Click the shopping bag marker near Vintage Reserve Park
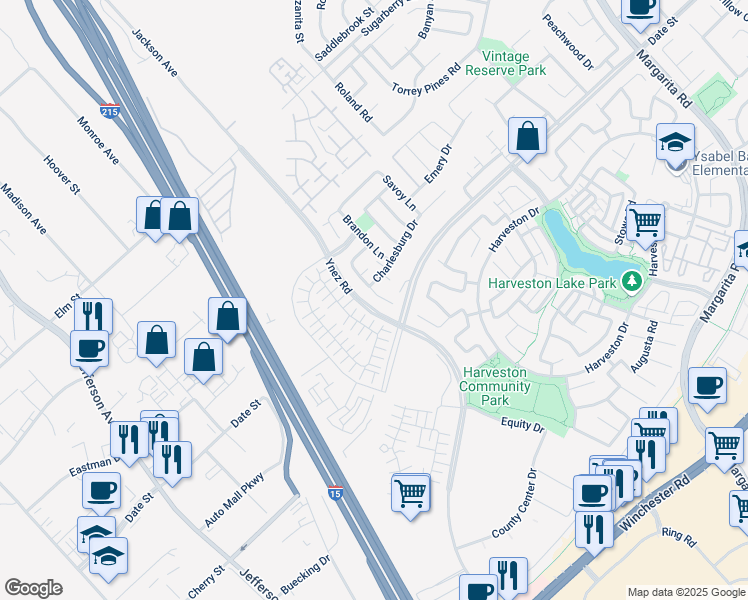Viewport: 748px width, 600px height. coord(527,138)
